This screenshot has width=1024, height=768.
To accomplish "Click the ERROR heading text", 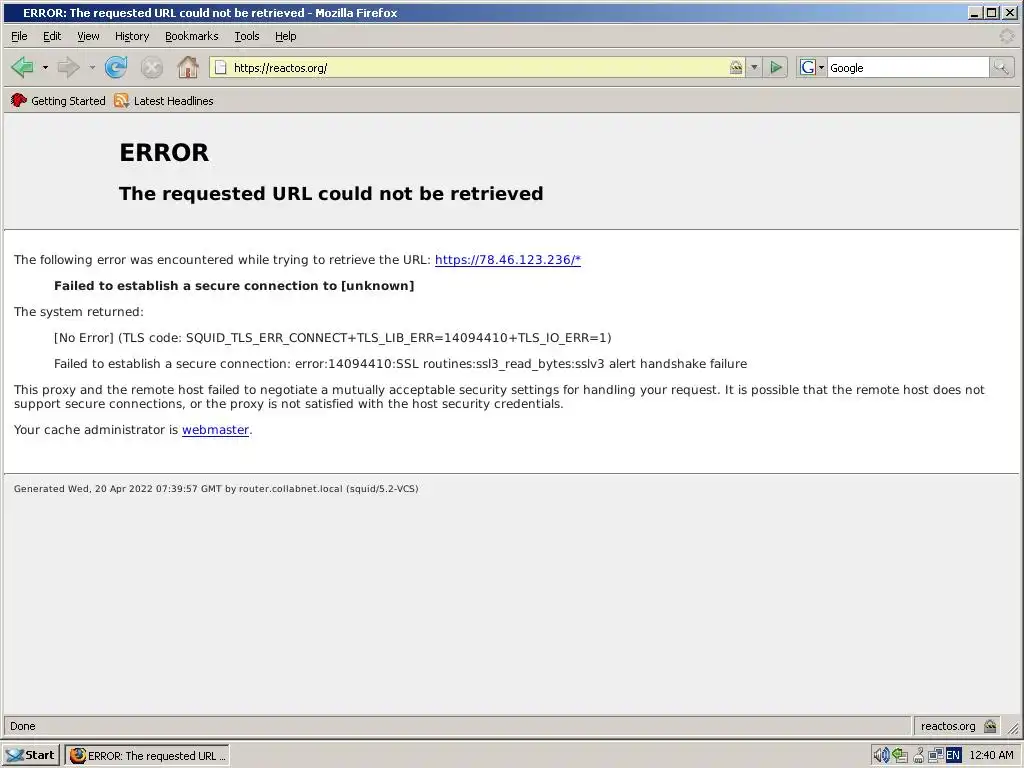I will (x=164, y=152).
